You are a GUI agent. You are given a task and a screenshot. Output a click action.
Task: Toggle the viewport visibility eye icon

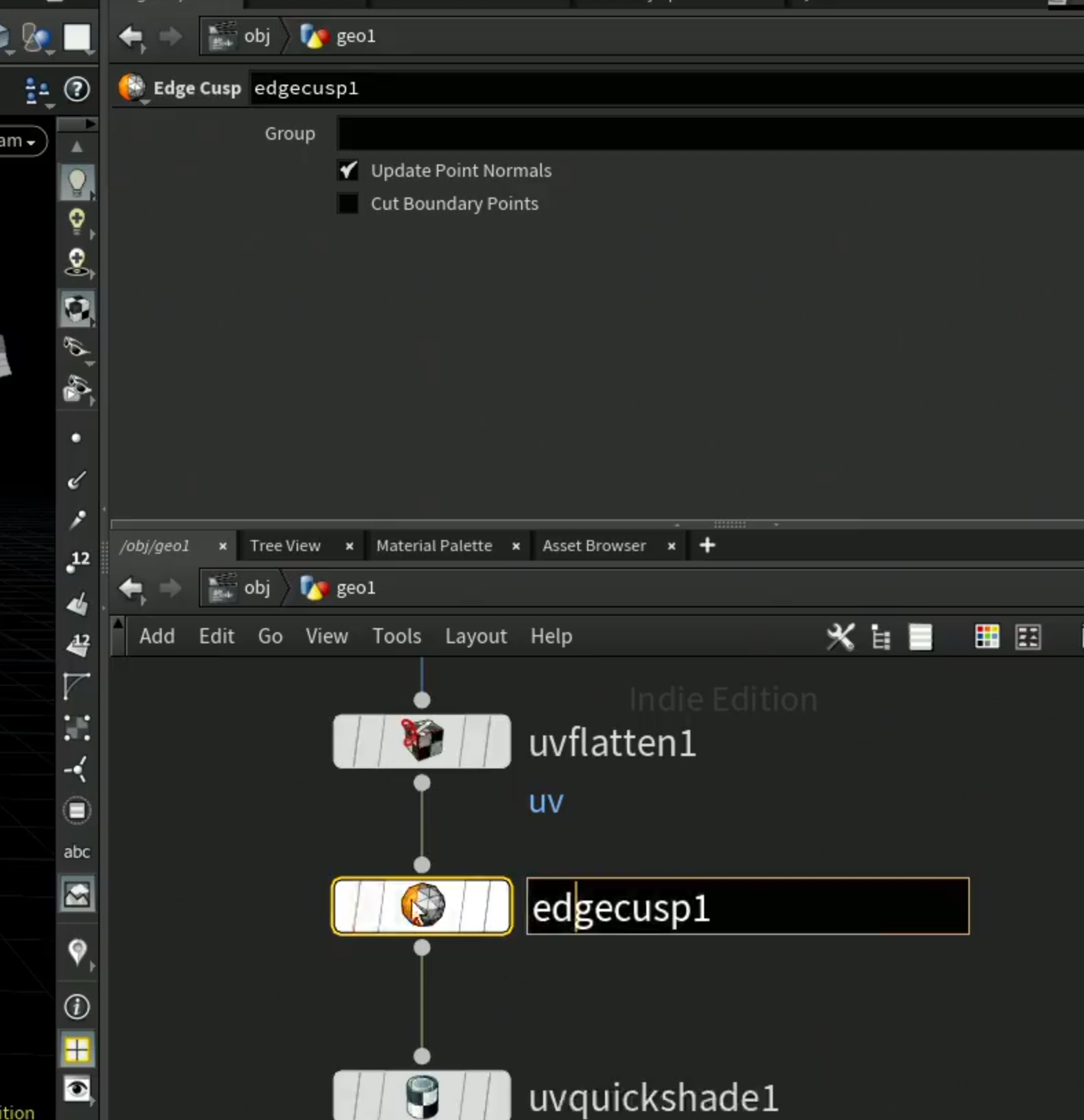click(x=76, y=1089)
